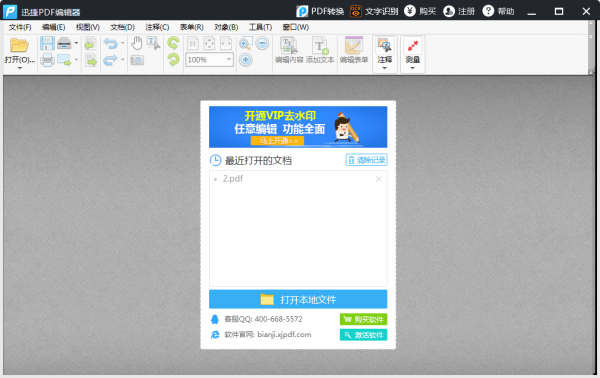600x378 pixels.
Task: Open the bianji.xjpdf.com website link
Action: point(284,334)
